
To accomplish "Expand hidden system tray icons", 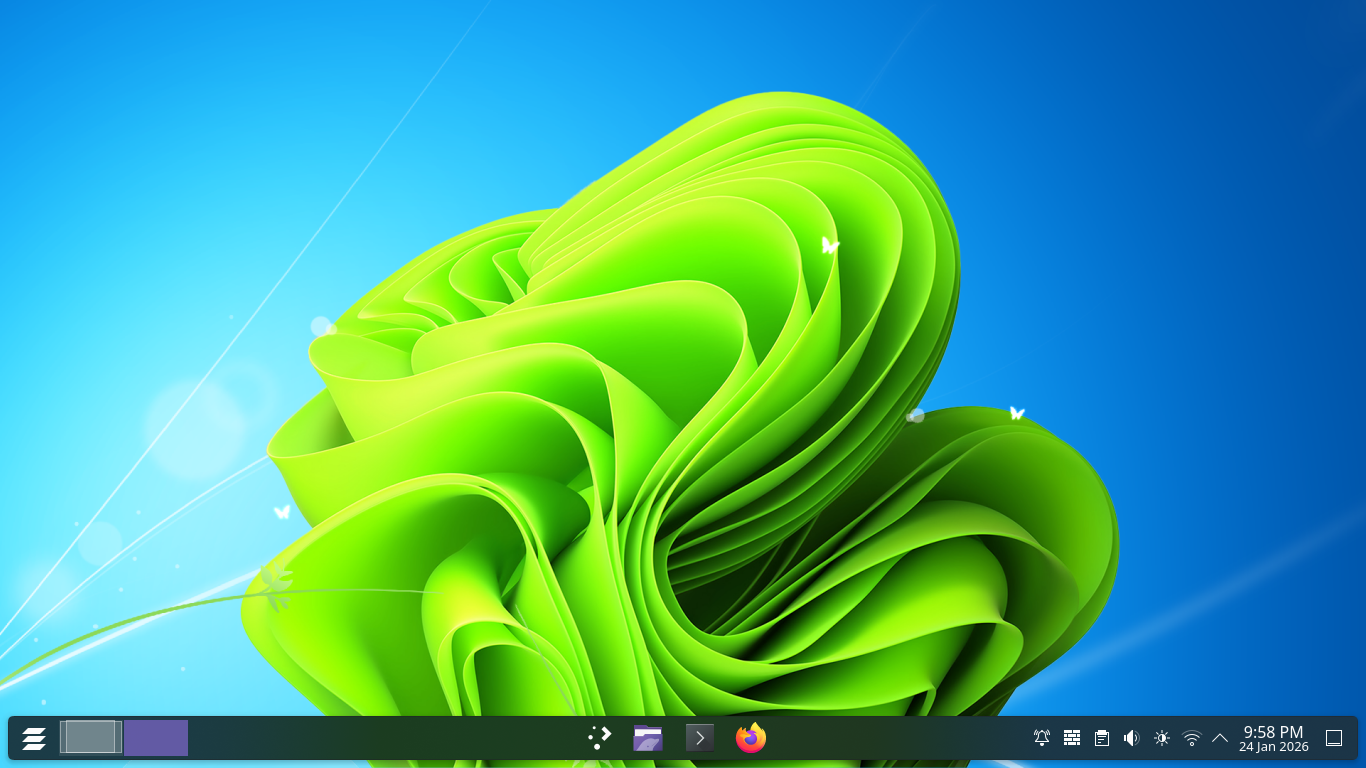I will point(1220,738).
